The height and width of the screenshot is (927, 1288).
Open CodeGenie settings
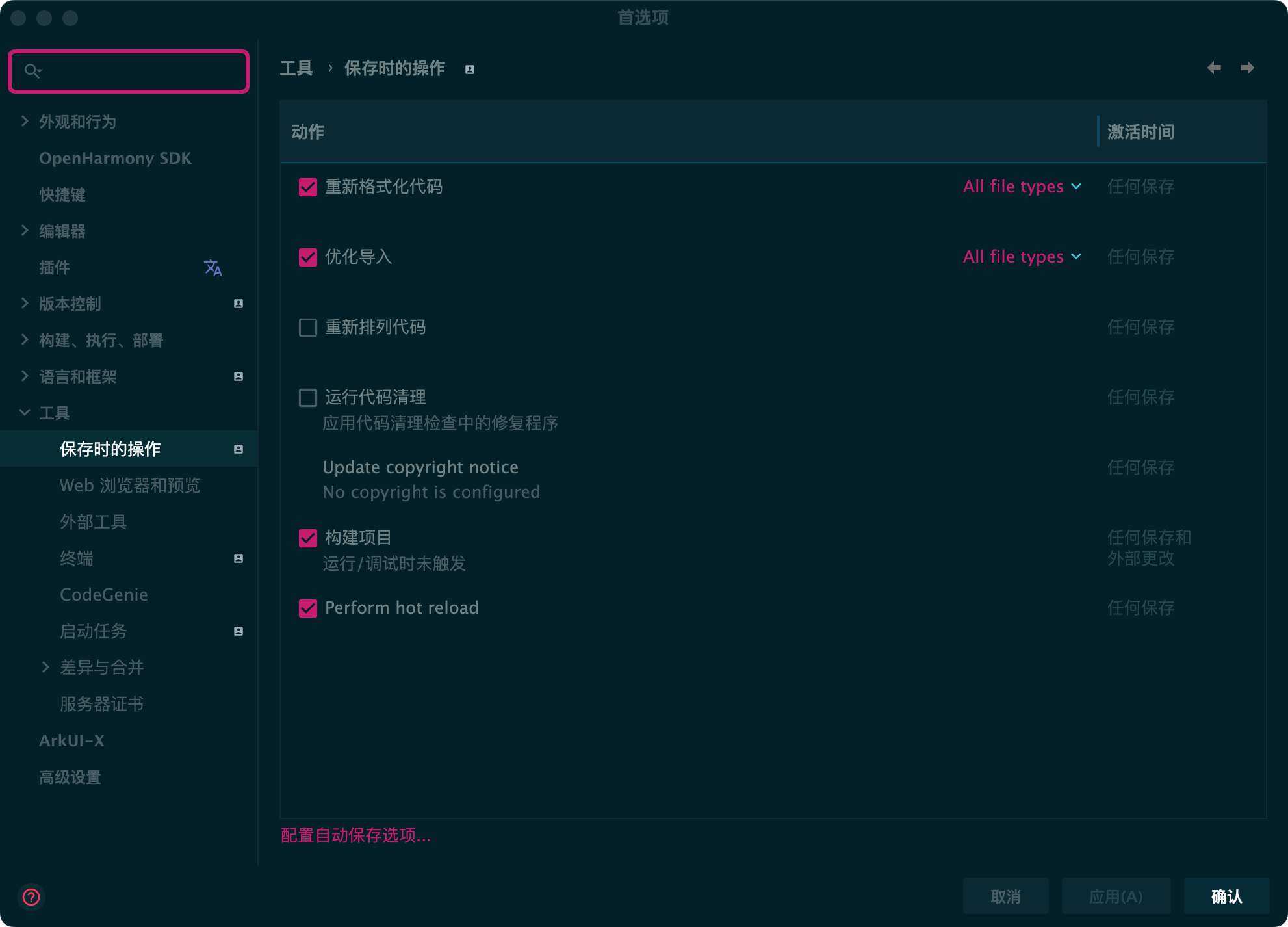tap(104, 595)
